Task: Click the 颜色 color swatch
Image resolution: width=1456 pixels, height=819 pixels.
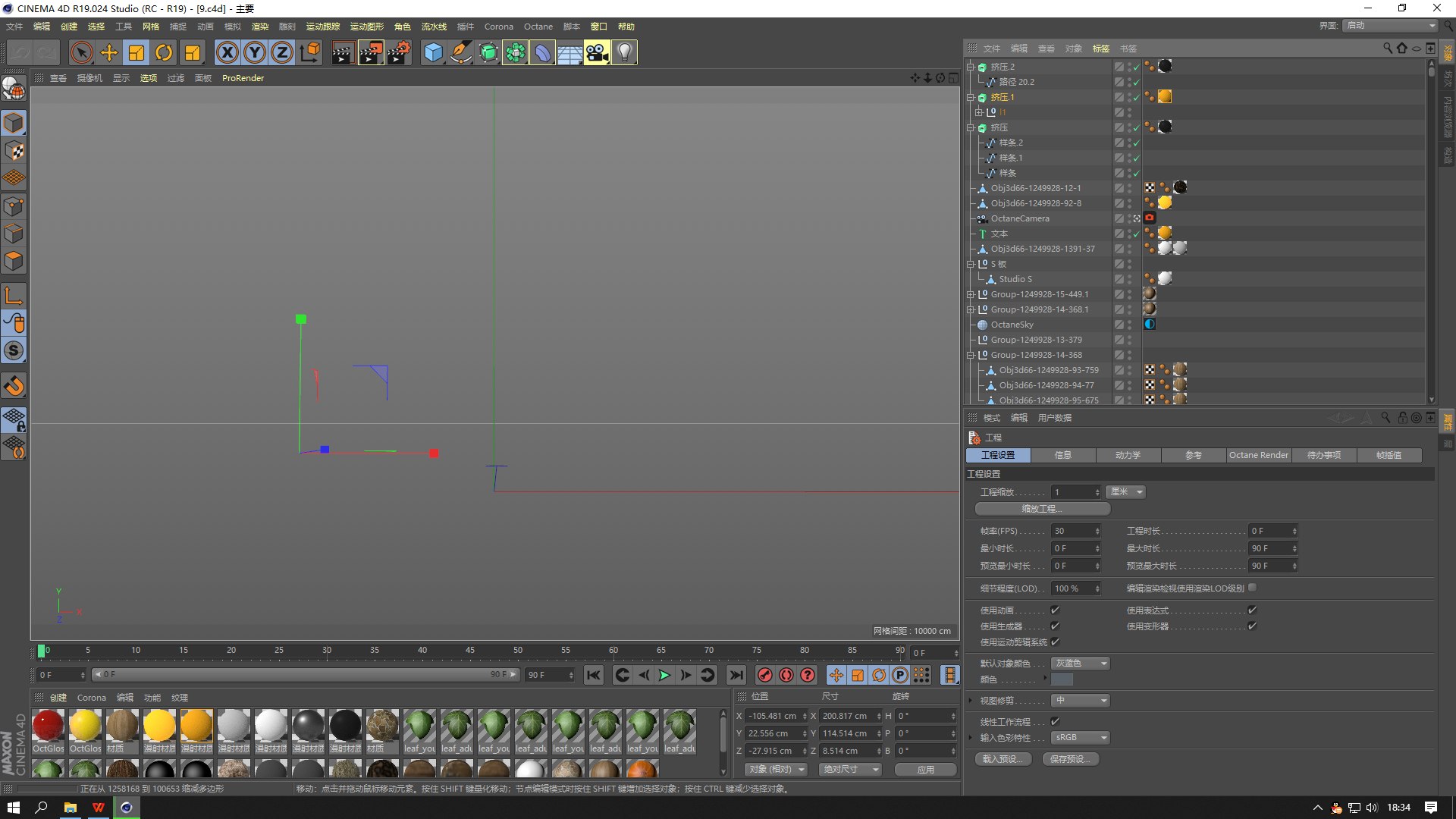Action: [x=1062, y=679]
